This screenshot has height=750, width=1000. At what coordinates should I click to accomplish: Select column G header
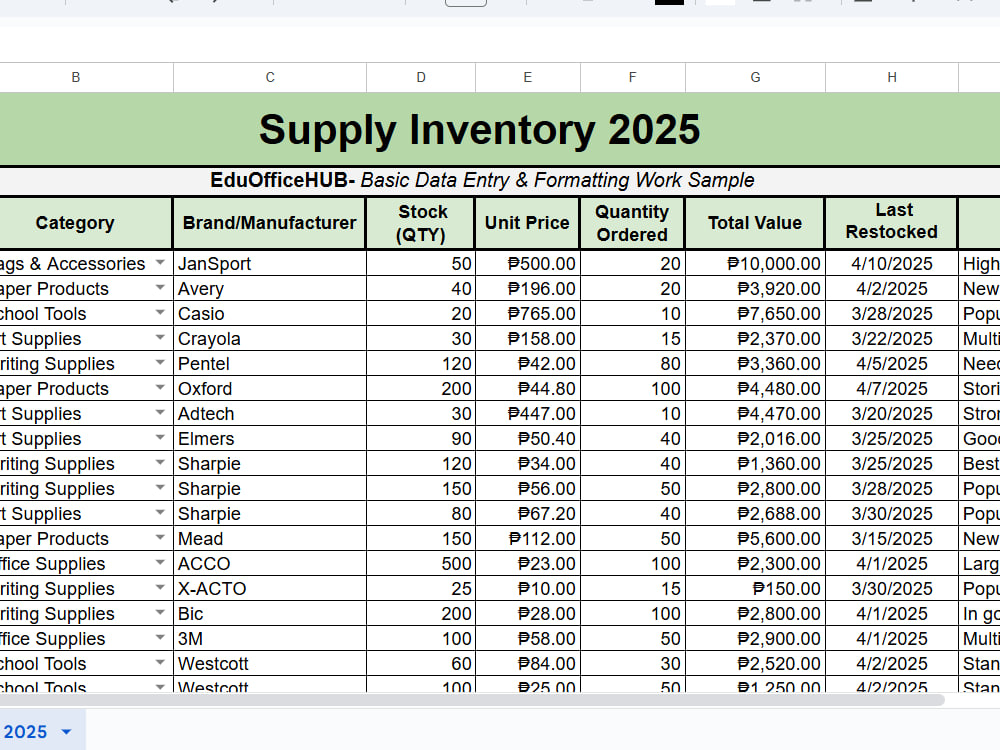pos(755,77)
